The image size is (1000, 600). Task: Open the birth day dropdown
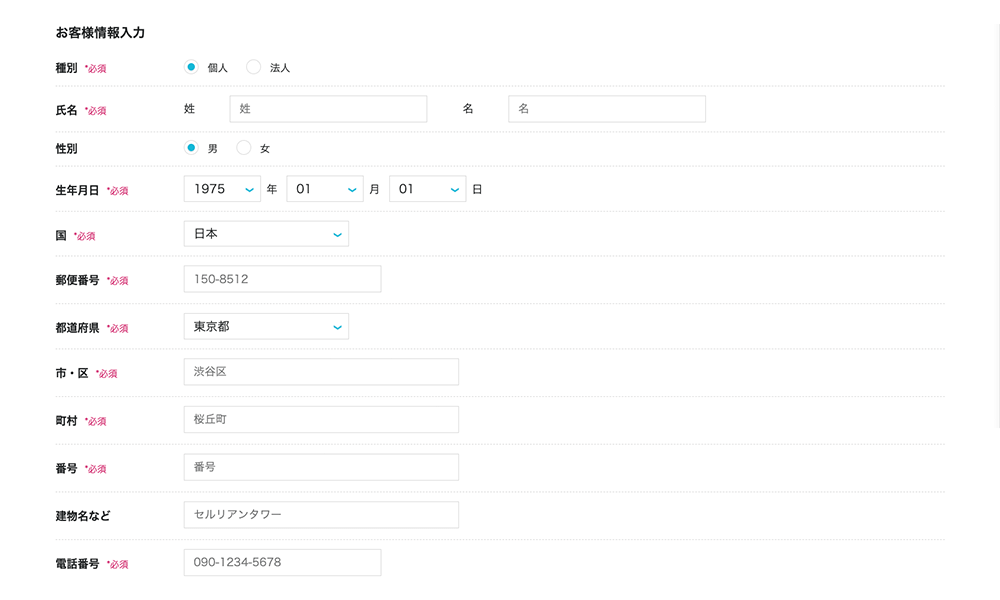pos(427,189)
